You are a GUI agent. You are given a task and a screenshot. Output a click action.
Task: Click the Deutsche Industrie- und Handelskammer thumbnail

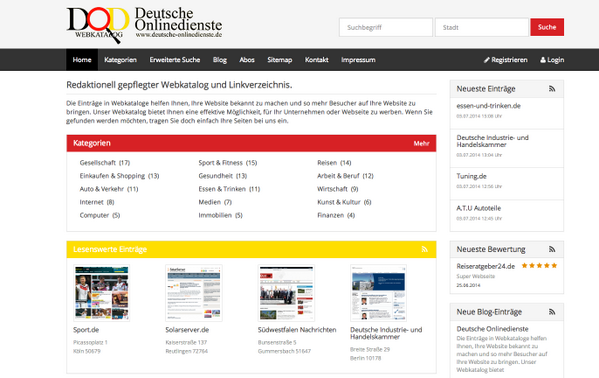(x=378, y=293)
